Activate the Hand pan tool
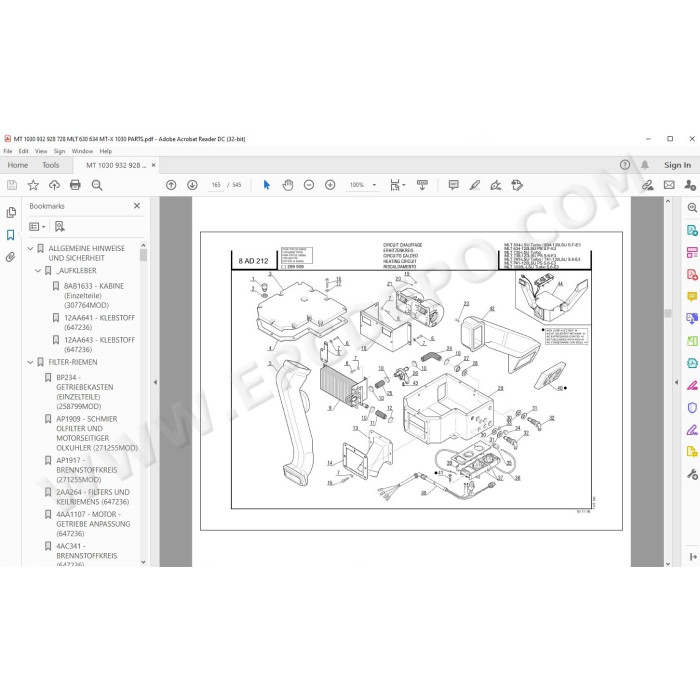The width and height of the screenshot is (700, 700). (288, 185)
